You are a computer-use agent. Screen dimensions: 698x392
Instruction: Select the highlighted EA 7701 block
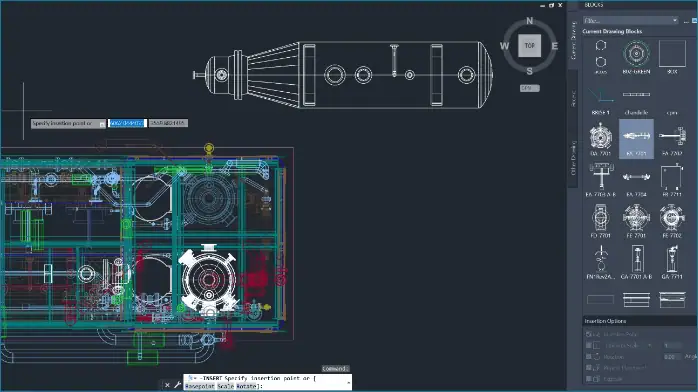point(636,139)
